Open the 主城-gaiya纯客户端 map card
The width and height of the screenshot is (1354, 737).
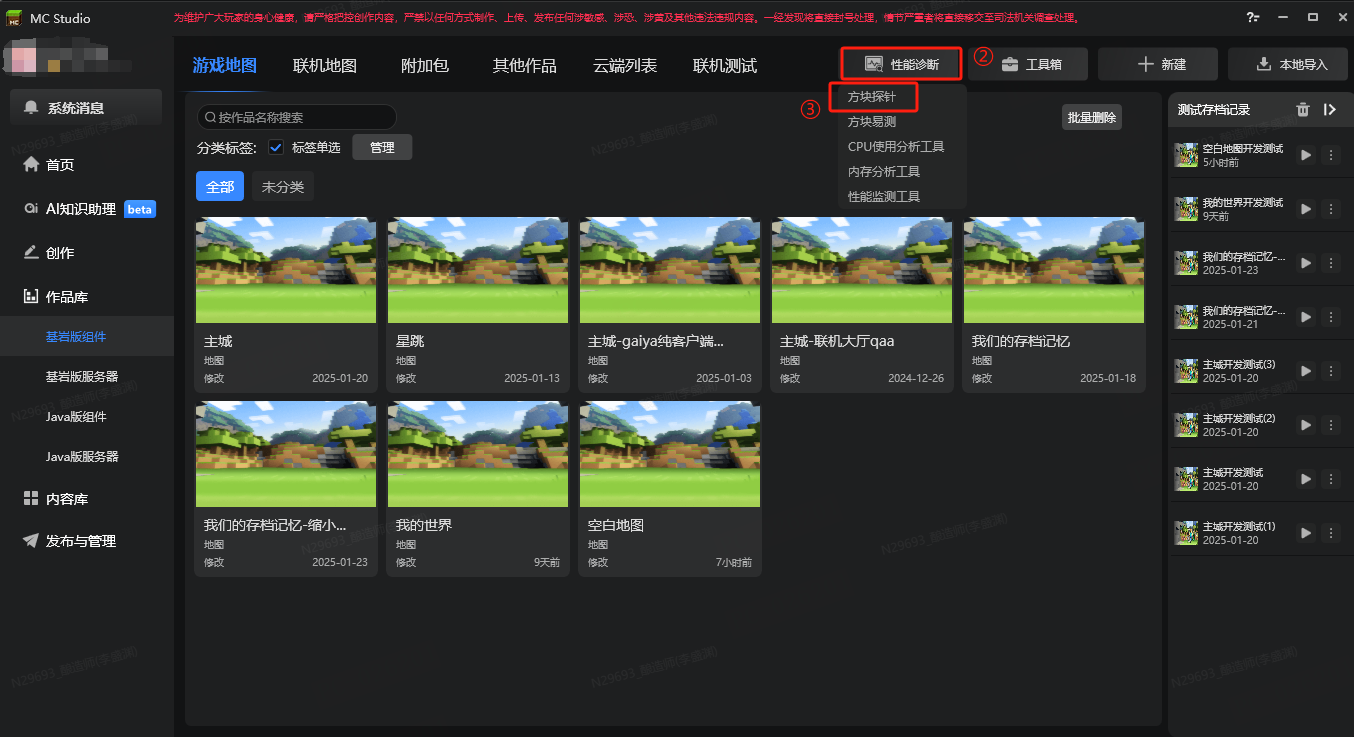[670, 305]
